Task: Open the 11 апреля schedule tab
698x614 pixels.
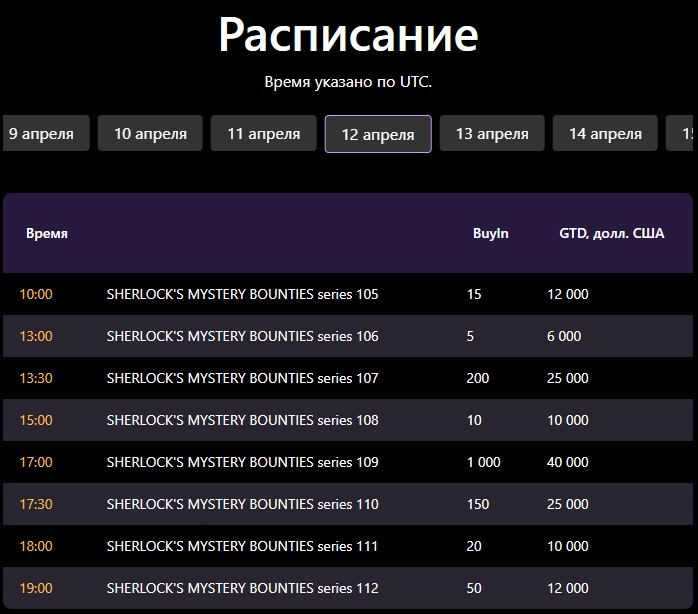Action: coord(263,133)
